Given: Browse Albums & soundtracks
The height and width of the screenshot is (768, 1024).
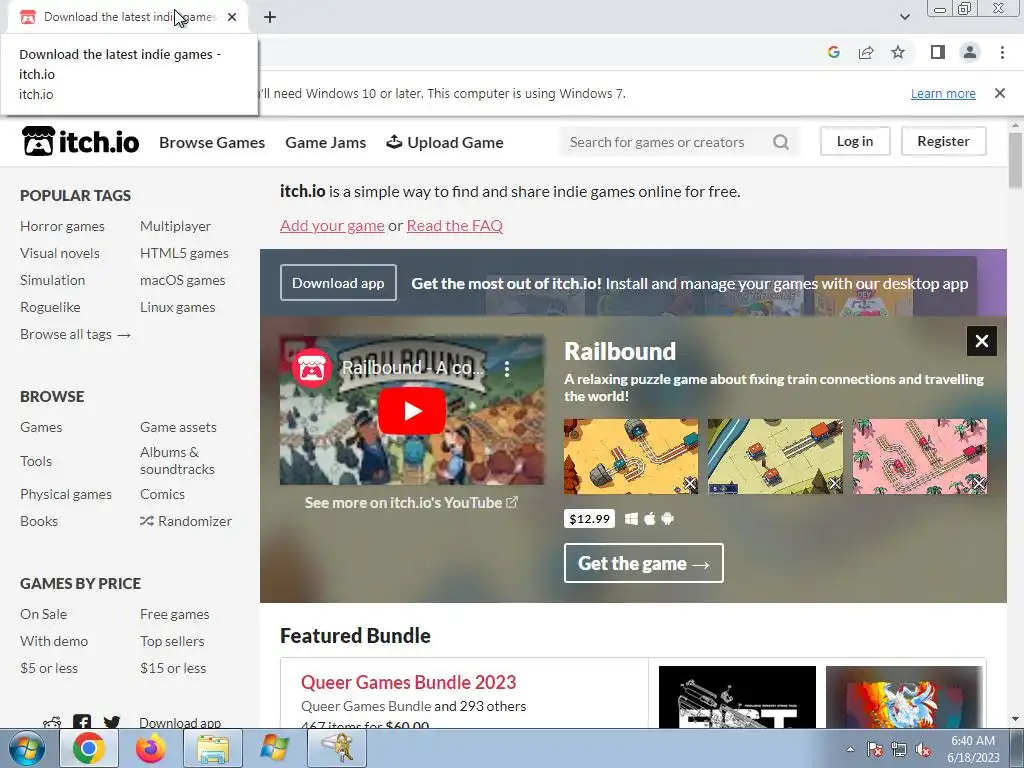Looking at the screenshot, I should tap(177, 460).
